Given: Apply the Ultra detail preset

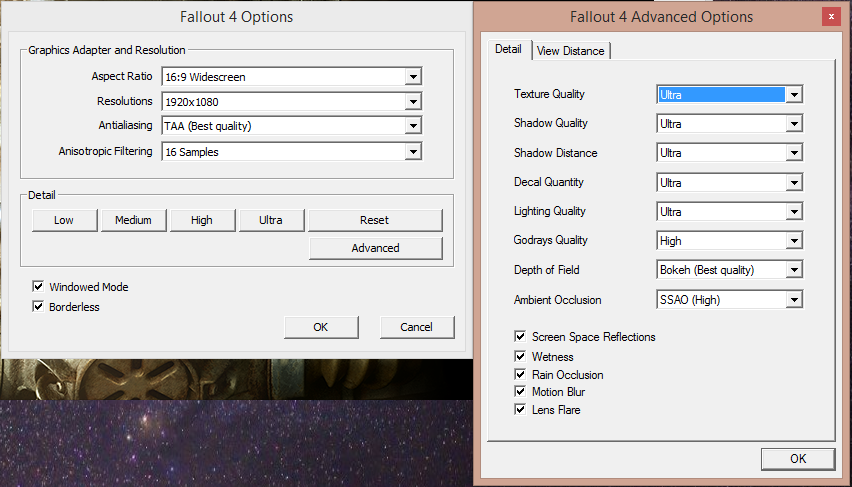Looking at the screenshot, I should 271,220.
